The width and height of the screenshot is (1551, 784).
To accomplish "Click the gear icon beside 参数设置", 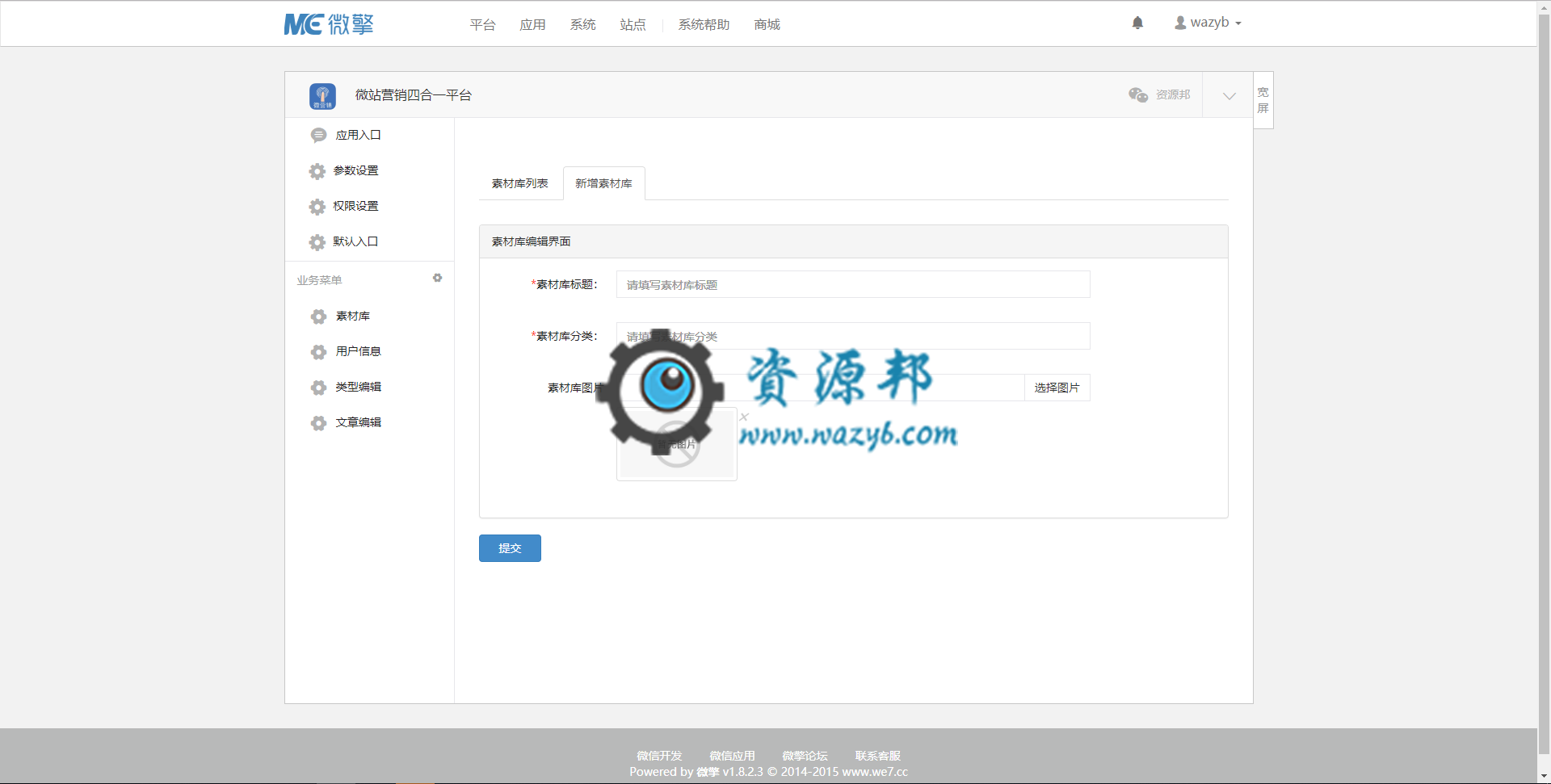I will (x=317, y=171).
